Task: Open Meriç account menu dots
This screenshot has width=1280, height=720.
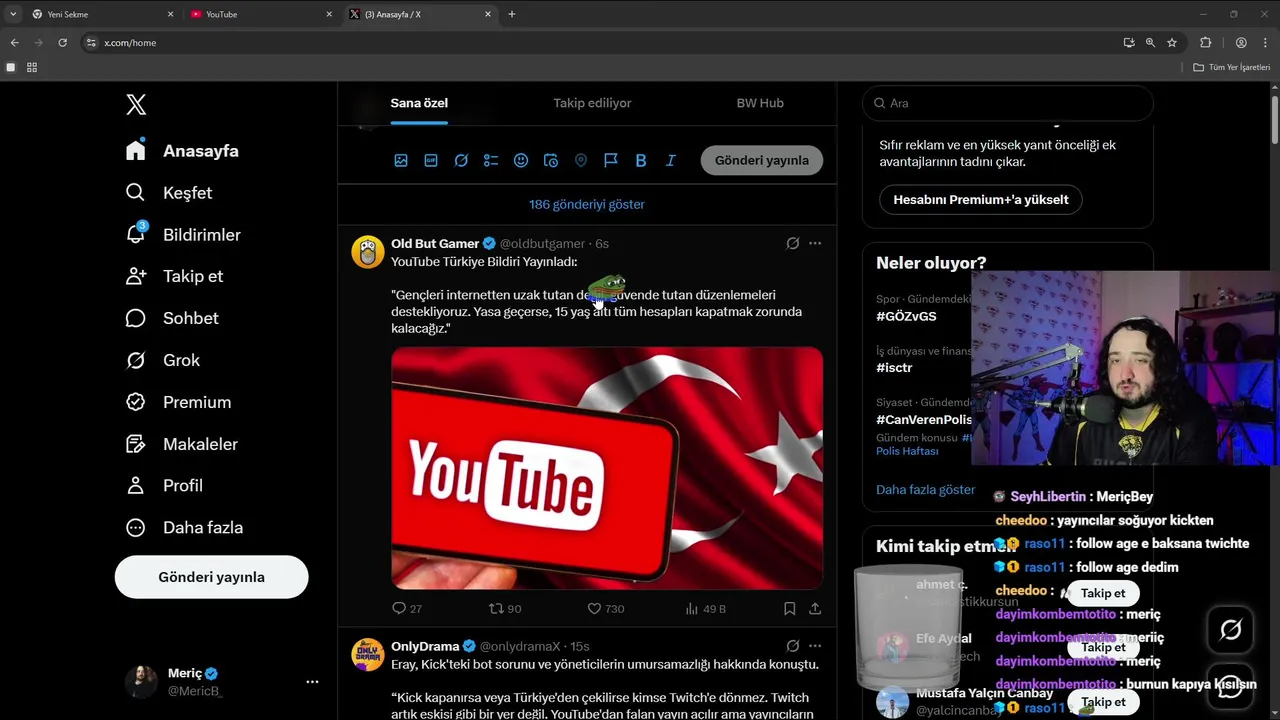Action: (312, 682)
